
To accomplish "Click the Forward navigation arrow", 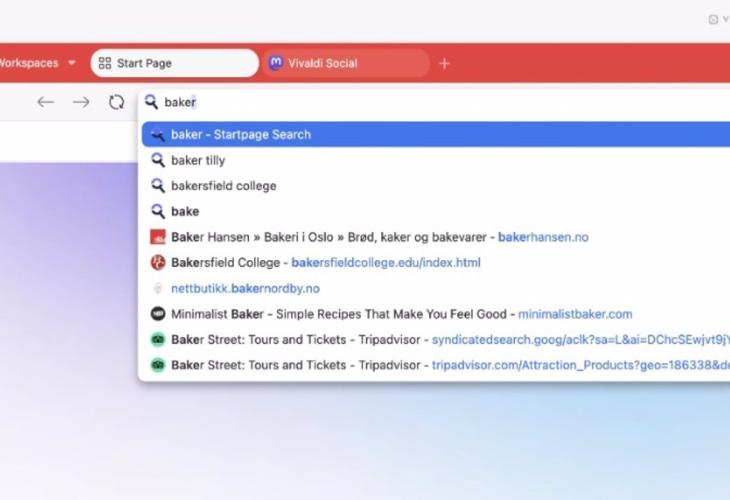I will point(81,102).
